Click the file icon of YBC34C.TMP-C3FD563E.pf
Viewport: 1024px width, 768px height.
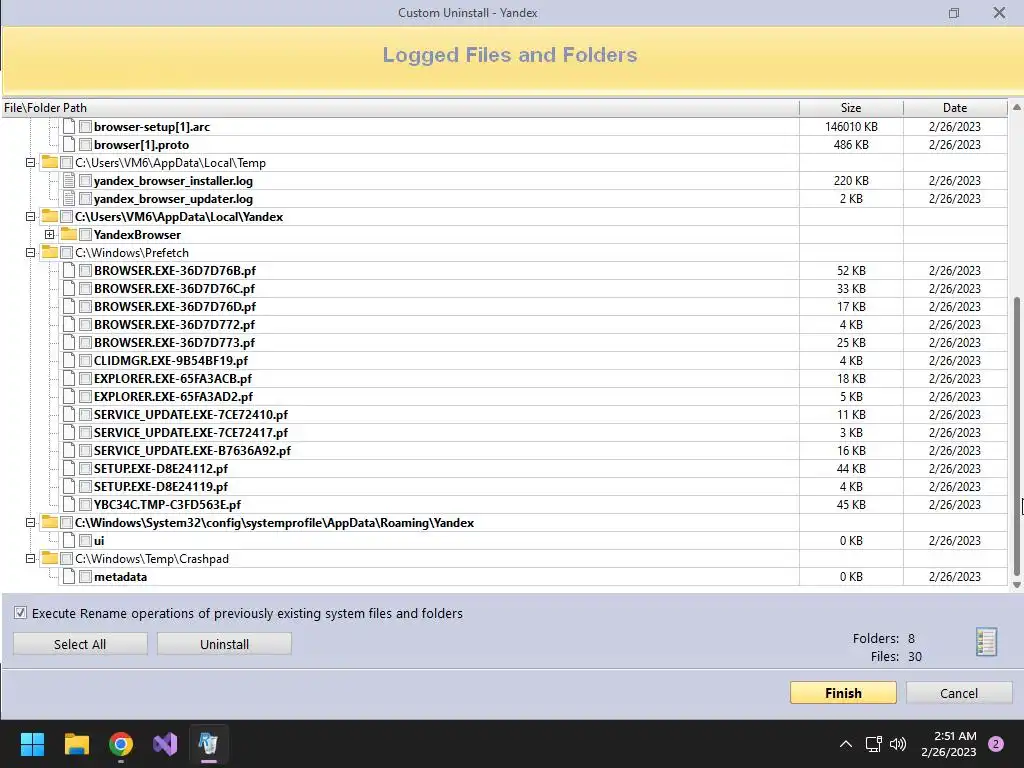(x=69, y=504)
